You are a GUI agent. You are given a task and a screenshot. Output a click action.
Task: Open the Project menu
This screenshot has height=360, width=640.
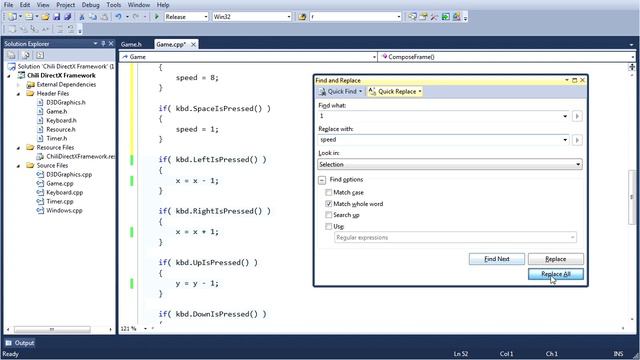tap(66, 5)
